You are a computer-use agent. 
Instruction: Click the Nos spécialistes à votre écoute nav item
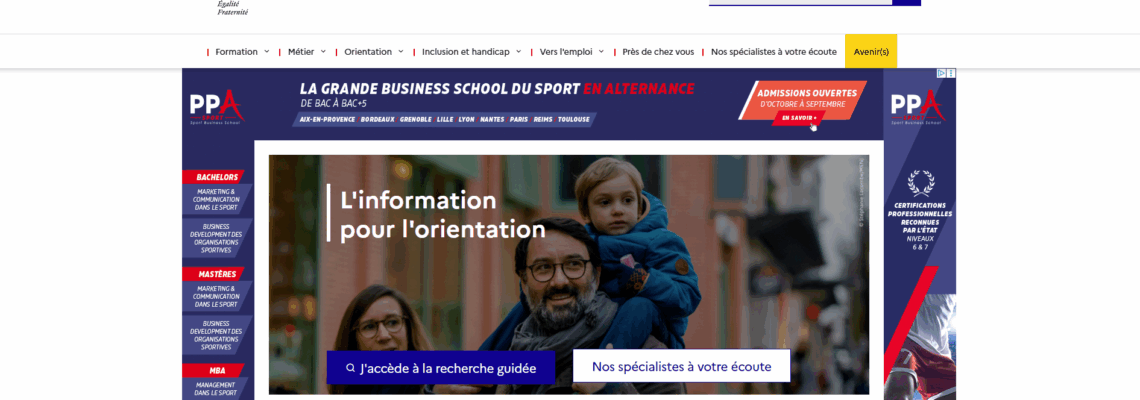point(774,52)
